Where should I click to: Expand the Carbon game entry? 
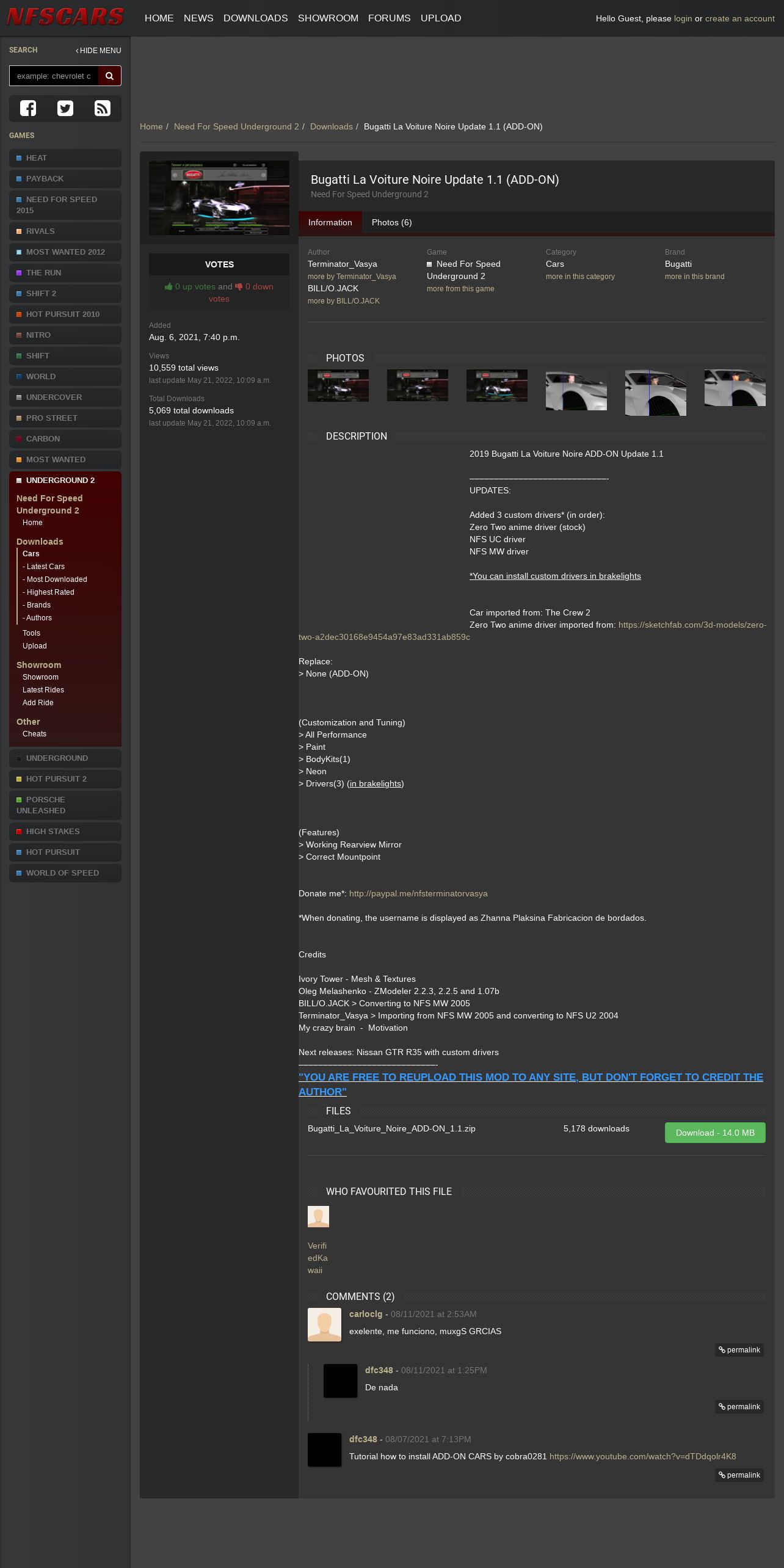click(x=65, y=439)
